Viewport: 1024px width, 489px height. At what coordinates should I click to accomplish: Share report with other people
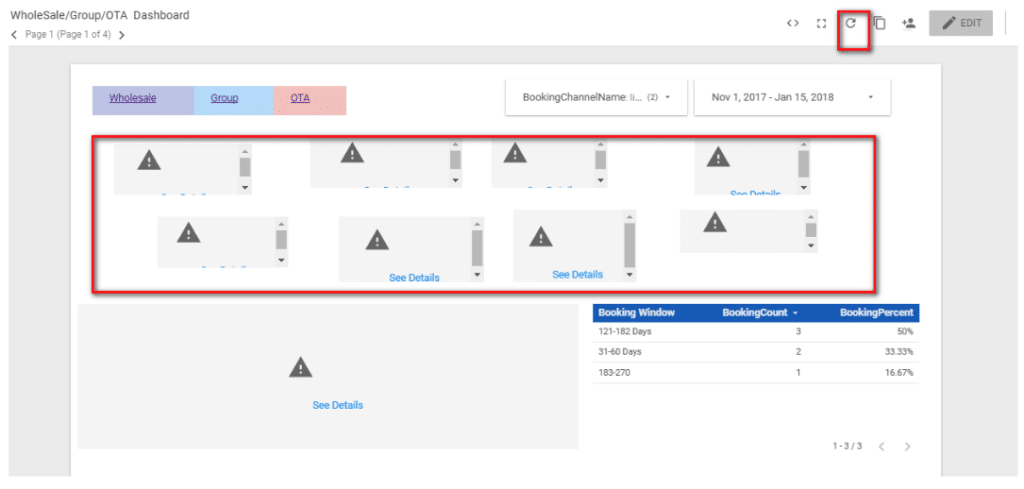(x=908, y=23)
